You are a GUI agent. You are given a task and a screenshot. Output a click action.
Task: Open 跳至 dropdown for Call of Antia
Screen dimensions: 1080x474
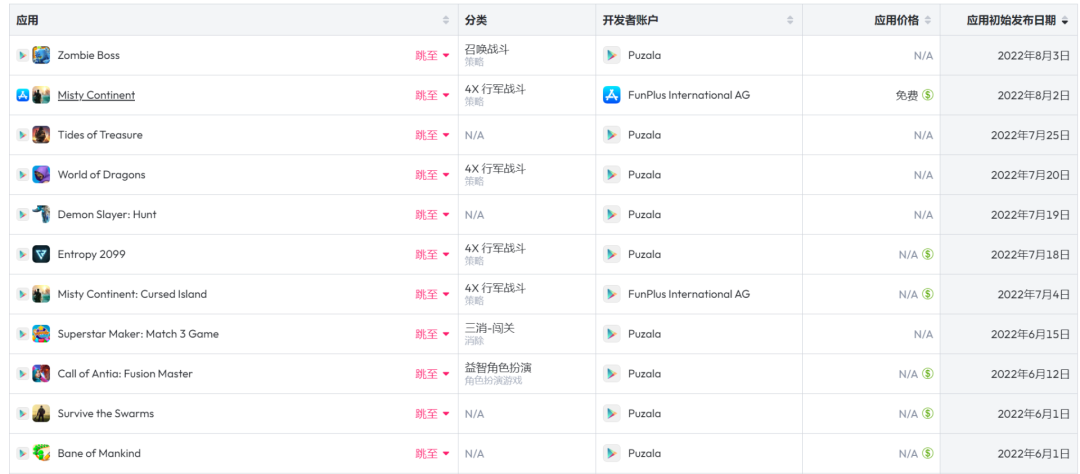pos(433,373)
